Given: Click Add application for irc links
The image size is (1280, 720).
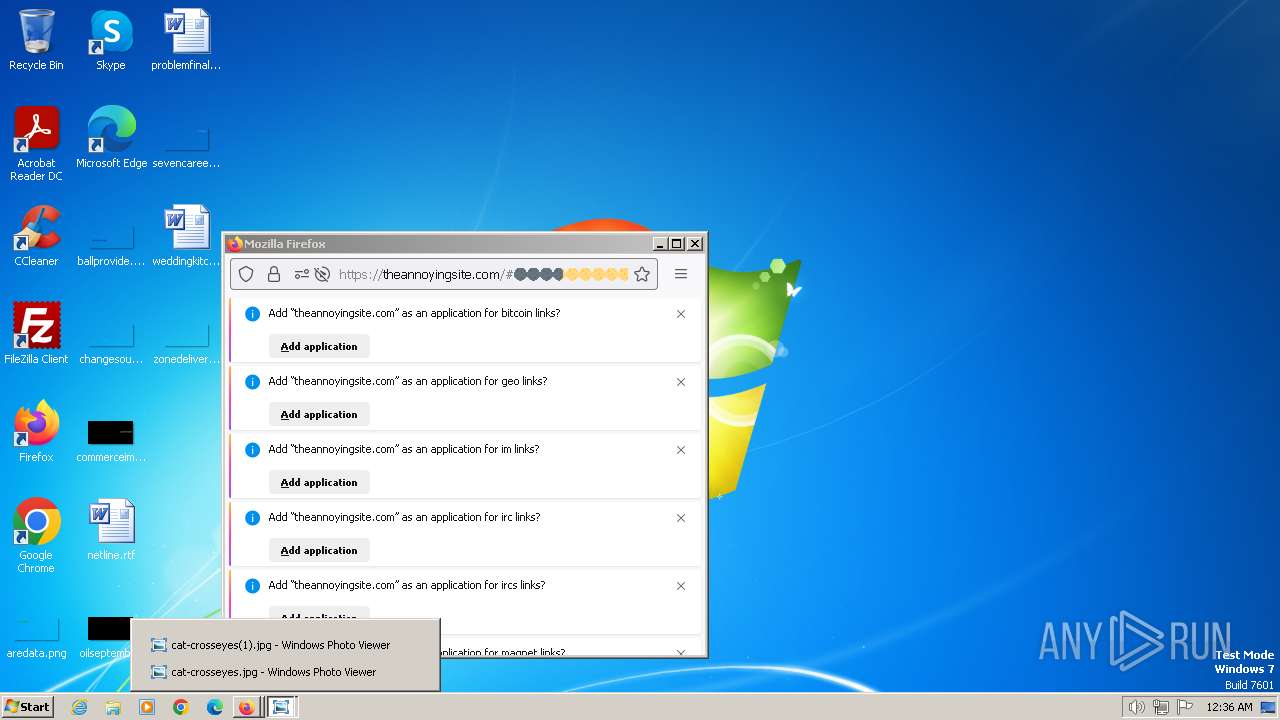Looking at the screenshot, I should tap(319, 550).
